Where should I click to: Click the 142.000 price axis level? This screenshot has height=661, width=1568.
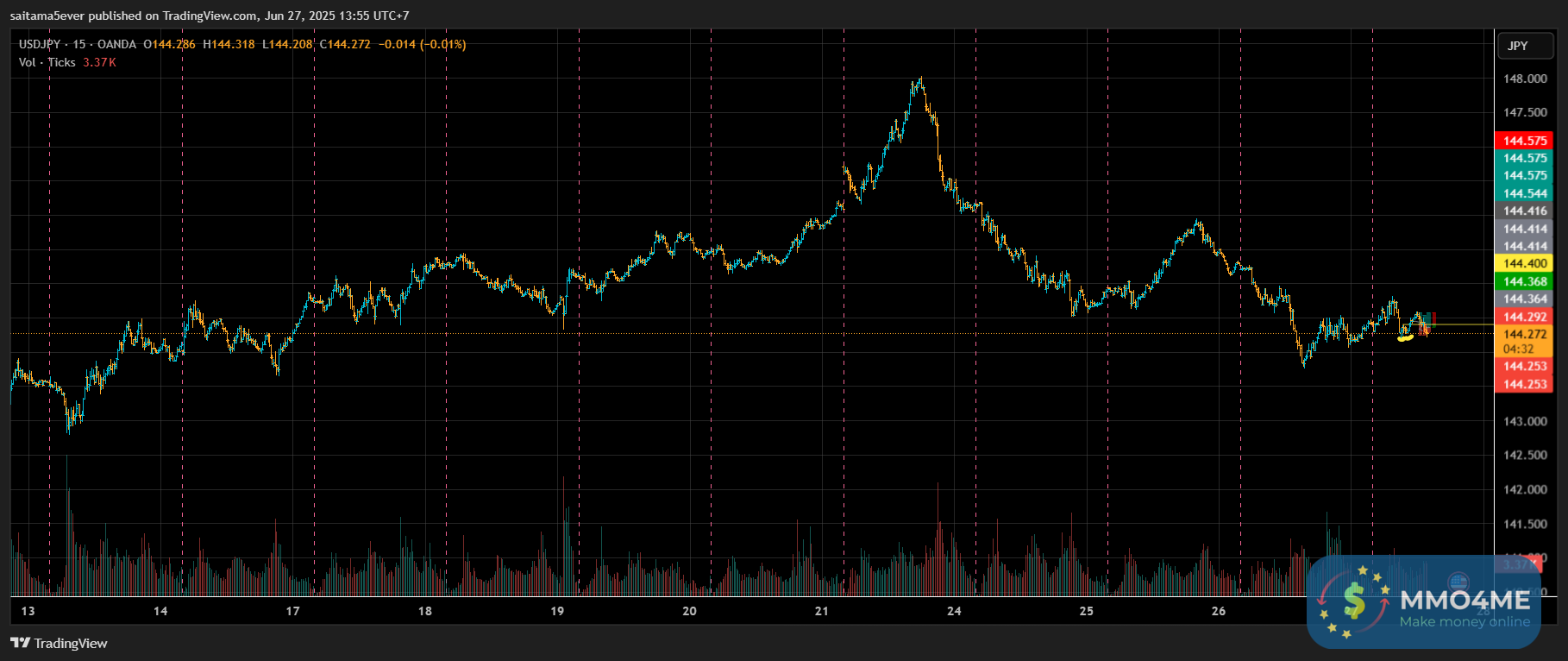coord(1525,489)
